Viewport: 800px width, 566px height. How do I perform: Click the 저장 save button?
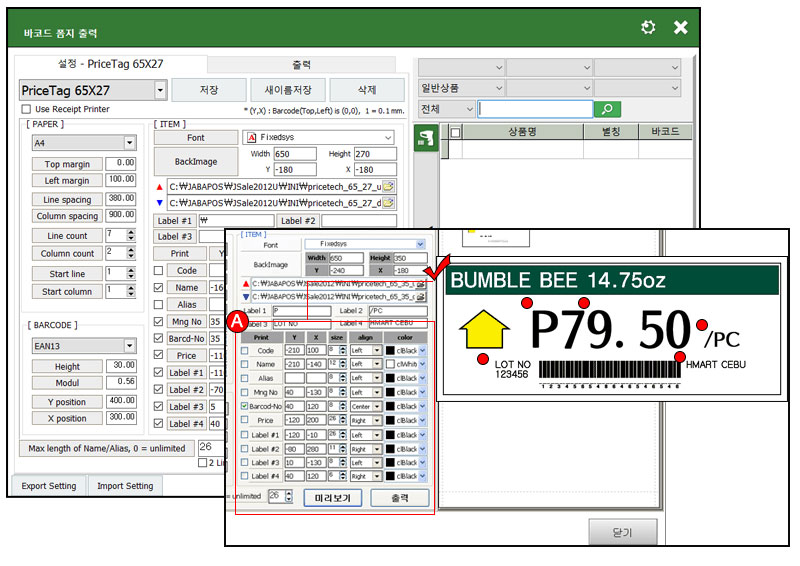tap(209, 90)
